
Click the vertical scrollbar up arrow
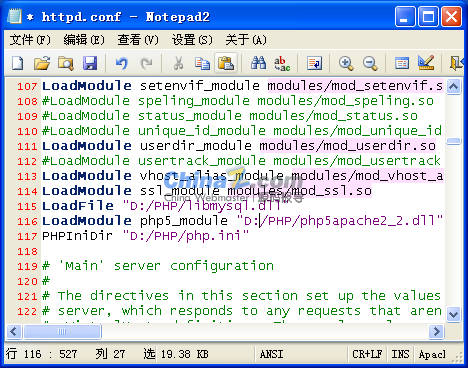click(453, 87)
